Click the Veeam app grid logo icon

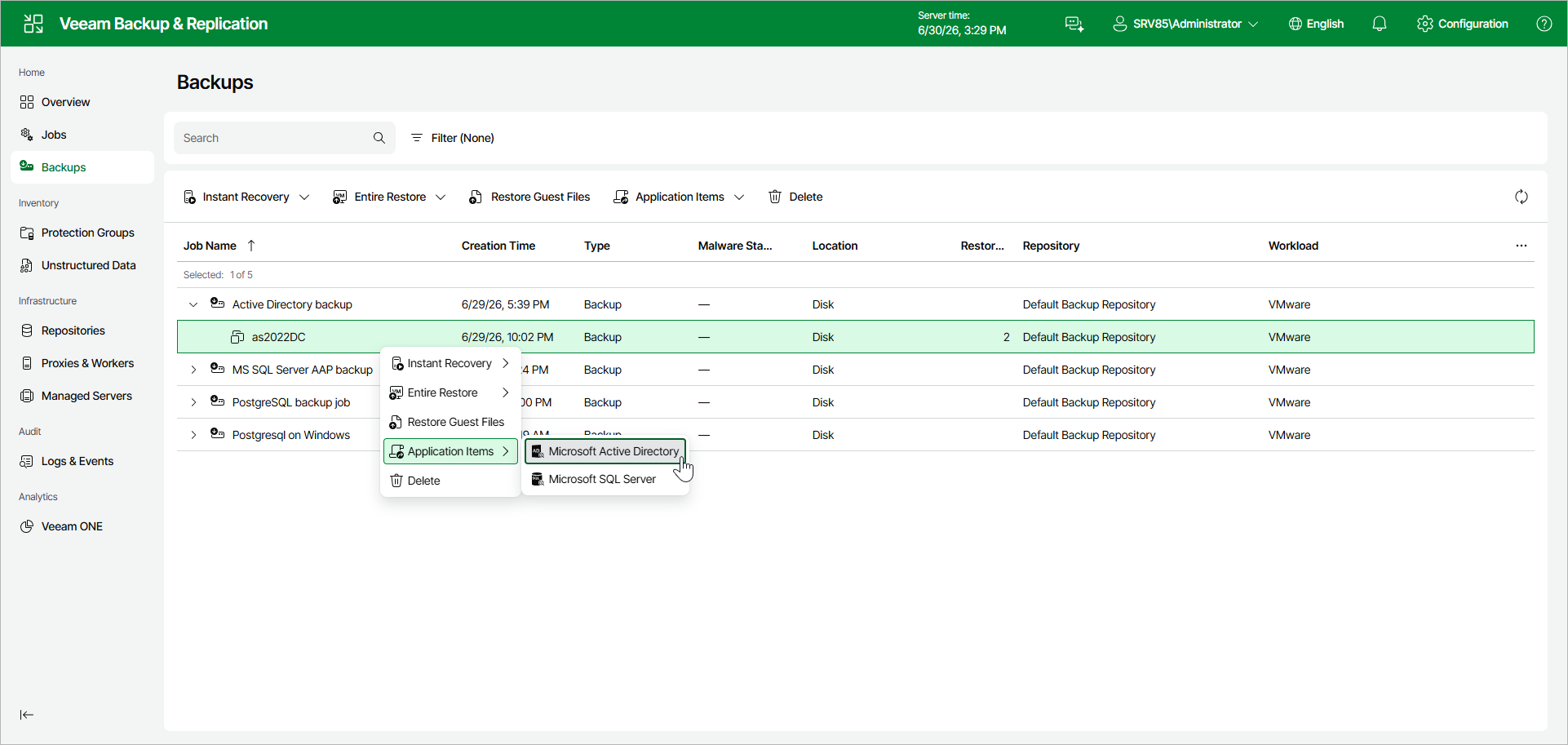pyautogui.click(x=33, y=24)
